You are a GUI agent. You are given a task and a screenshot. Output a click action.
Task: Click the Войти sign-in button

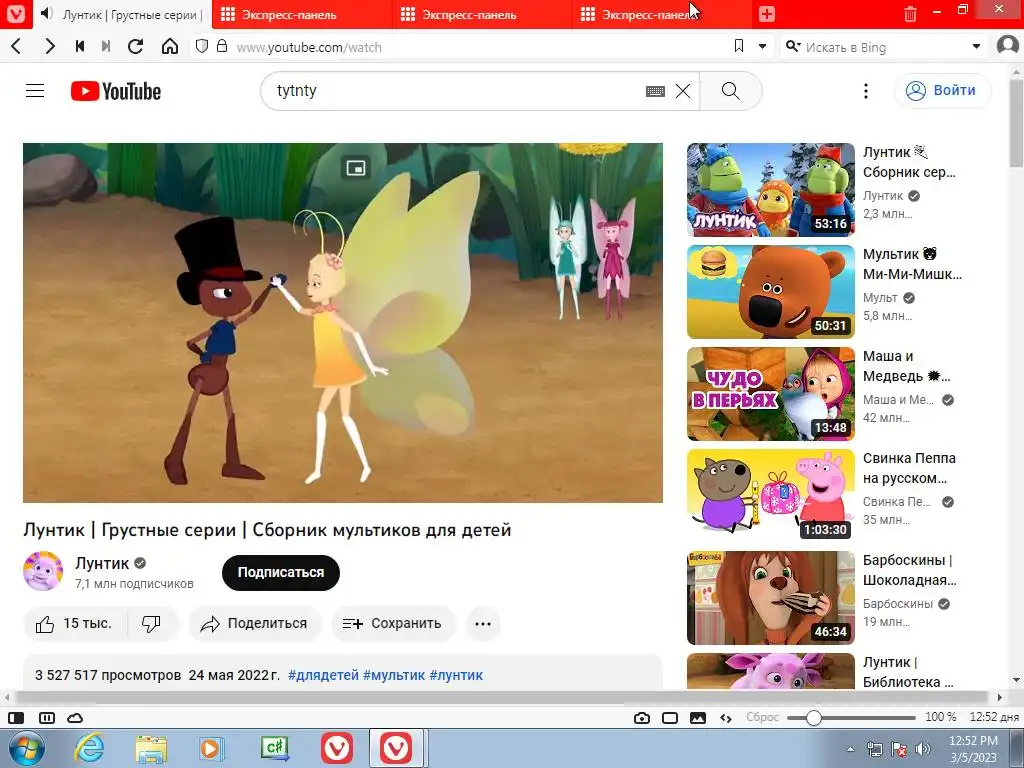click(x=942, y=91)
